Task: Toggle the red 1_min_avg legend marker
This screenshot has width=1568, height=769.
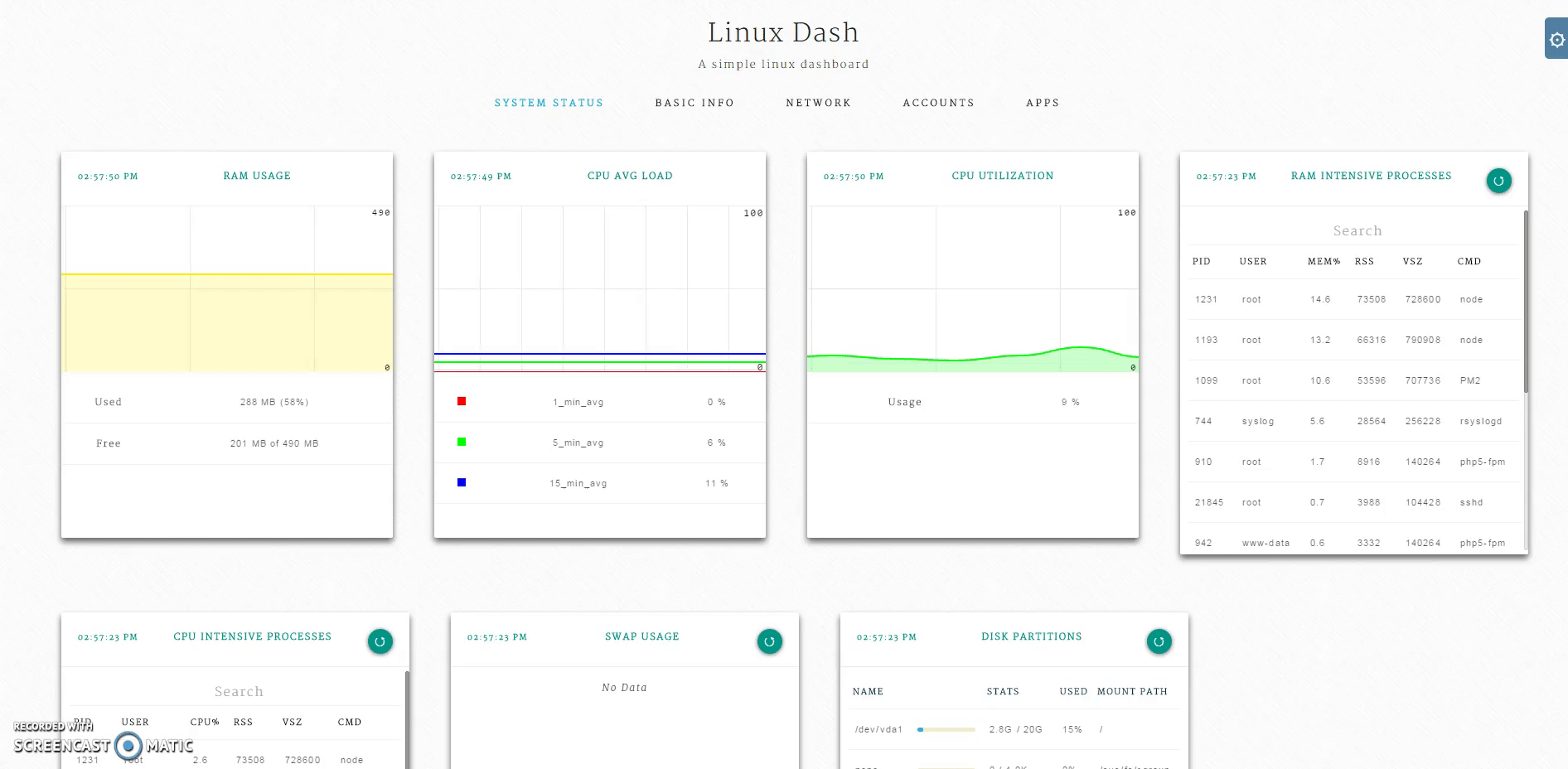Action: (x=461, y=401)
